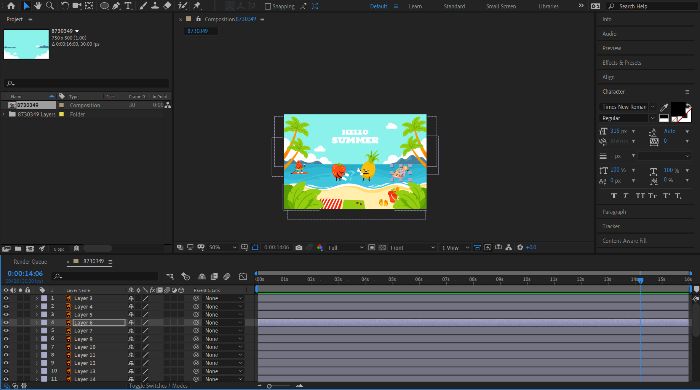Hide Layer 4 using its eye icon
Viewport: 700px width, 390px height.
pyautogui.click(x=6, y=307)
